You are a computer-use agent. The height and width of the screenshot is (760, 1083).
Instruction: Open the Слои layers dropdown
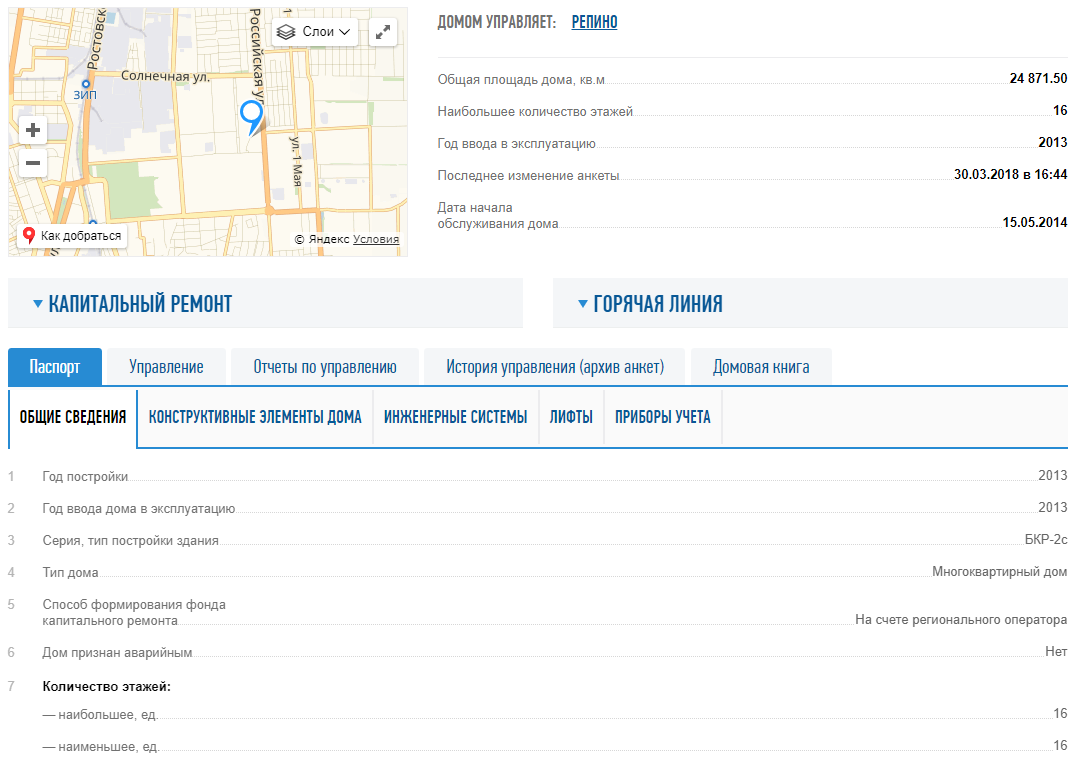[315, 32]
